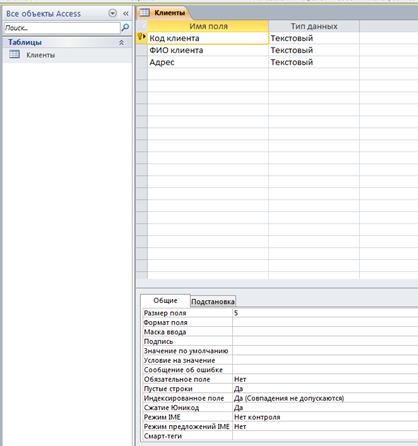Click the Имя поля column header
The width and height of the screenshot is (418, 446).
(208, 26)
